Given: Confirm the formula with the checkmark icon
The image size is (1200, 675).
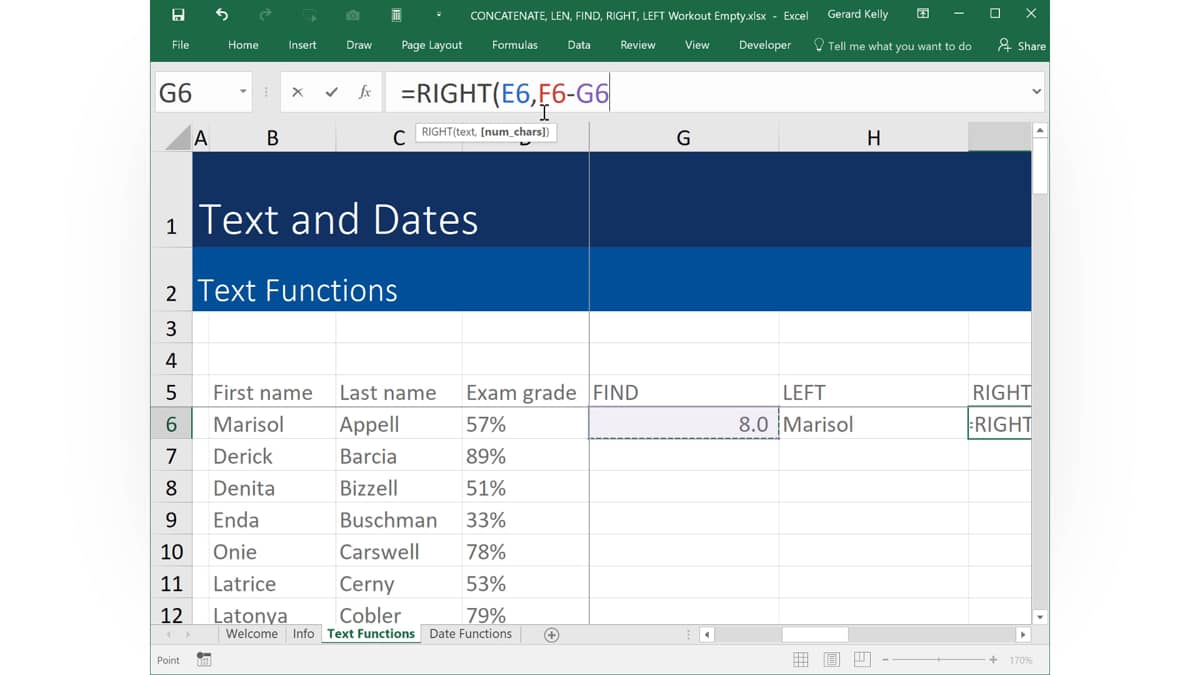Looking at the screenshot, I should coord(331,92).
